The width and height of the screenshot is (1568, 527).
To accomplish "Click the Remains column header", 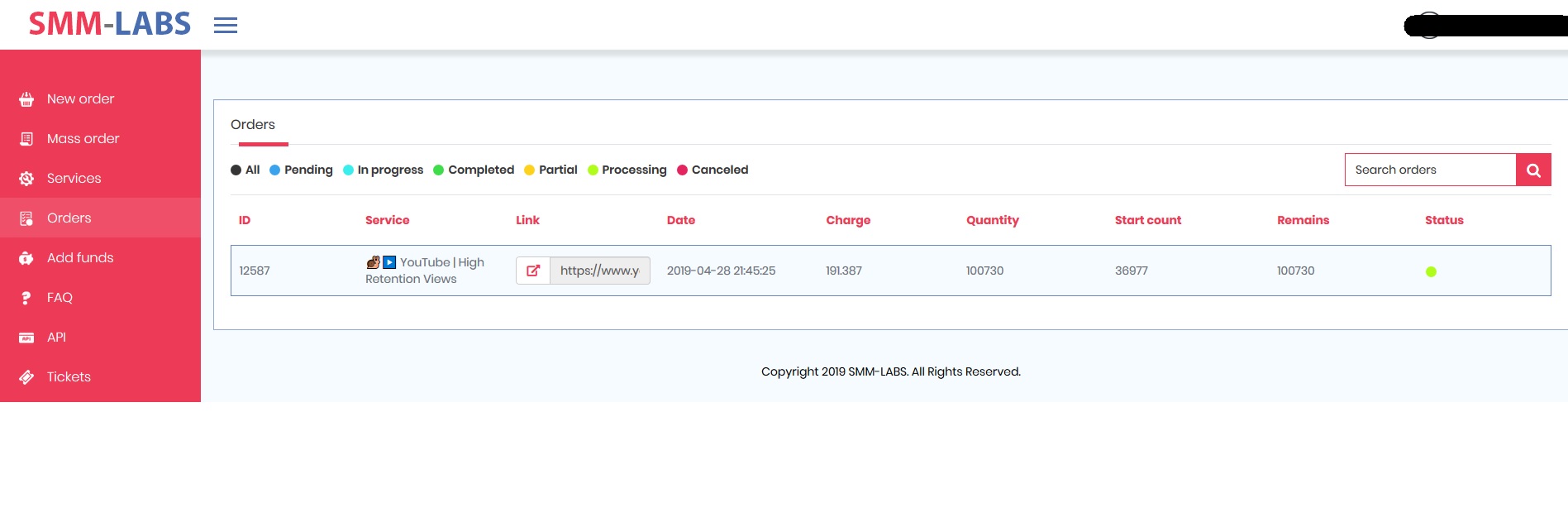I will coord(1303,220).
